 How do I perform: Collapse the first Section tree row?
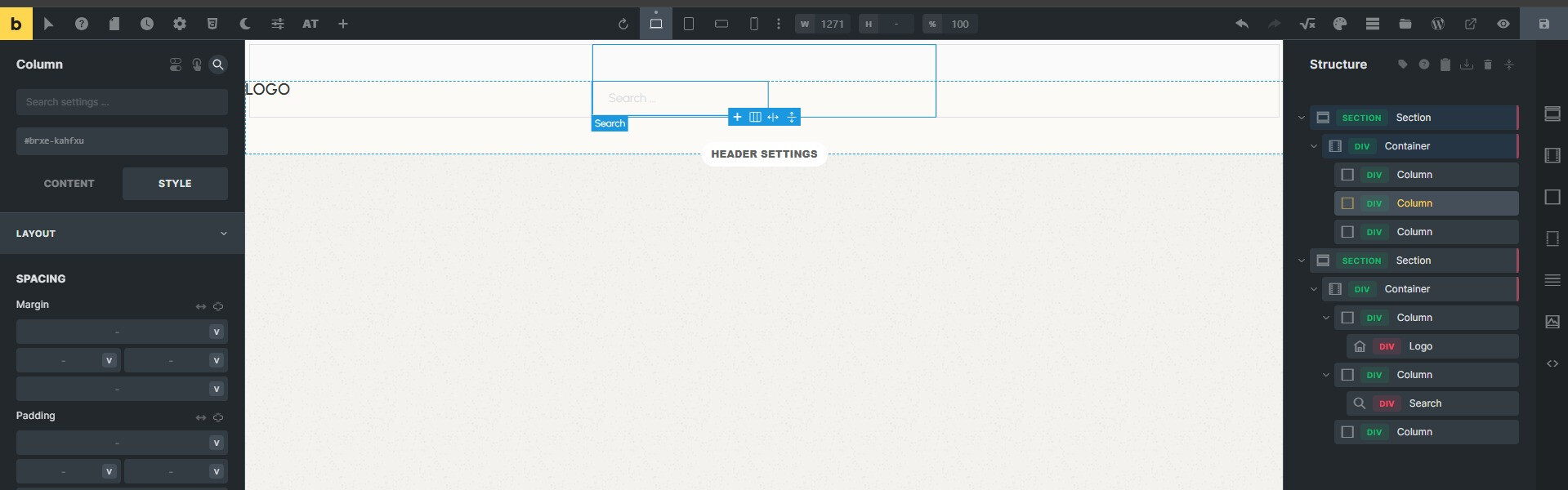pyautogui.click(x=1302, y=118)
